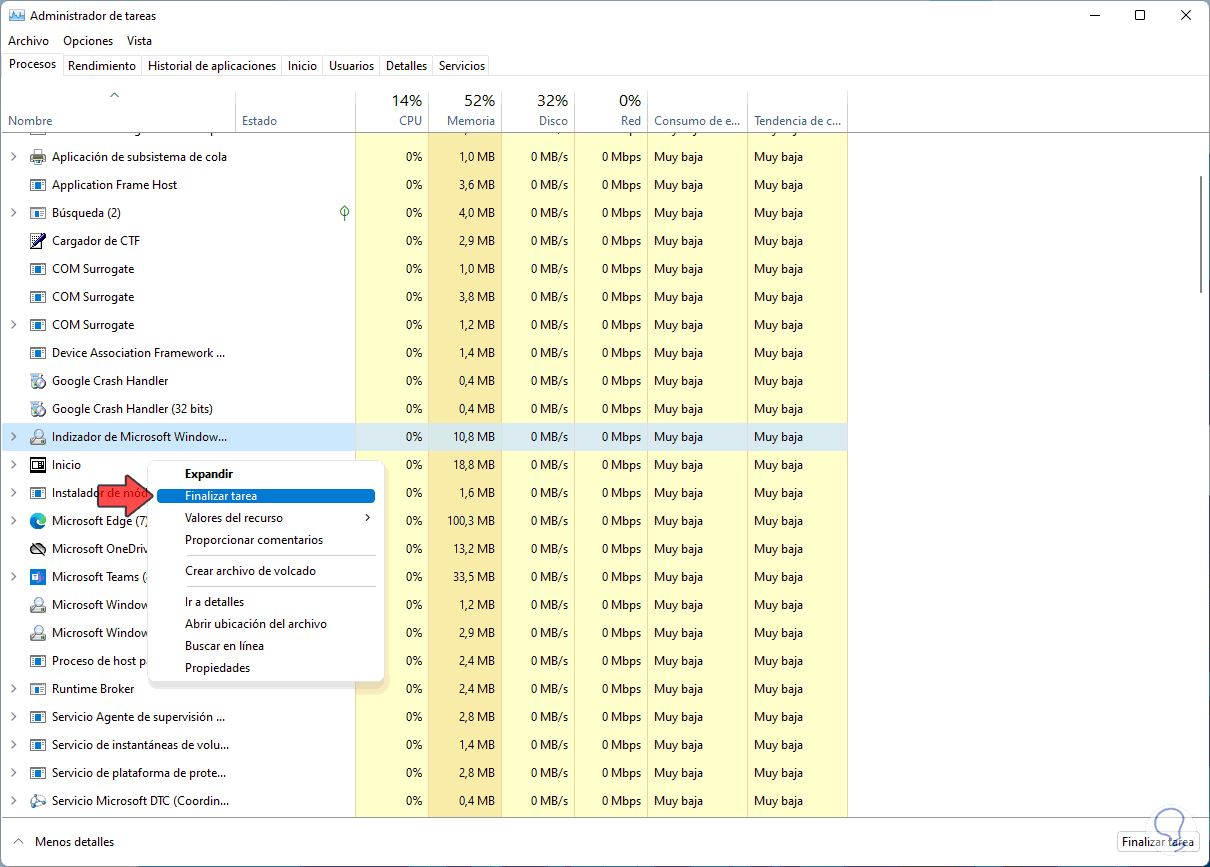
Task: Sort by the Consumo de energía column
Action: point(697,111)
